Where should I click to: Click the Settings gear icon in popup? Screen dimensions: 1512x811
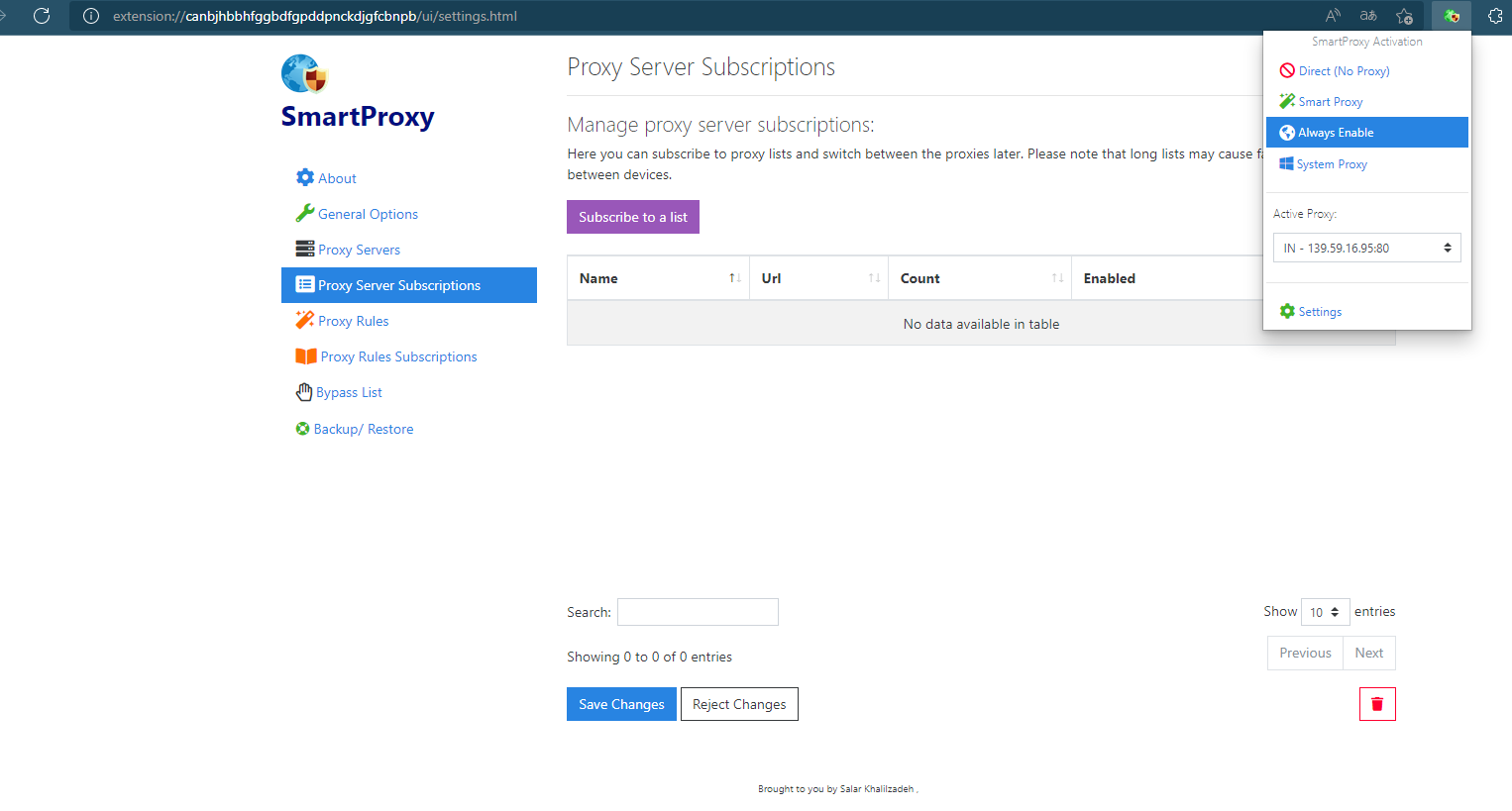(1287, 311)
